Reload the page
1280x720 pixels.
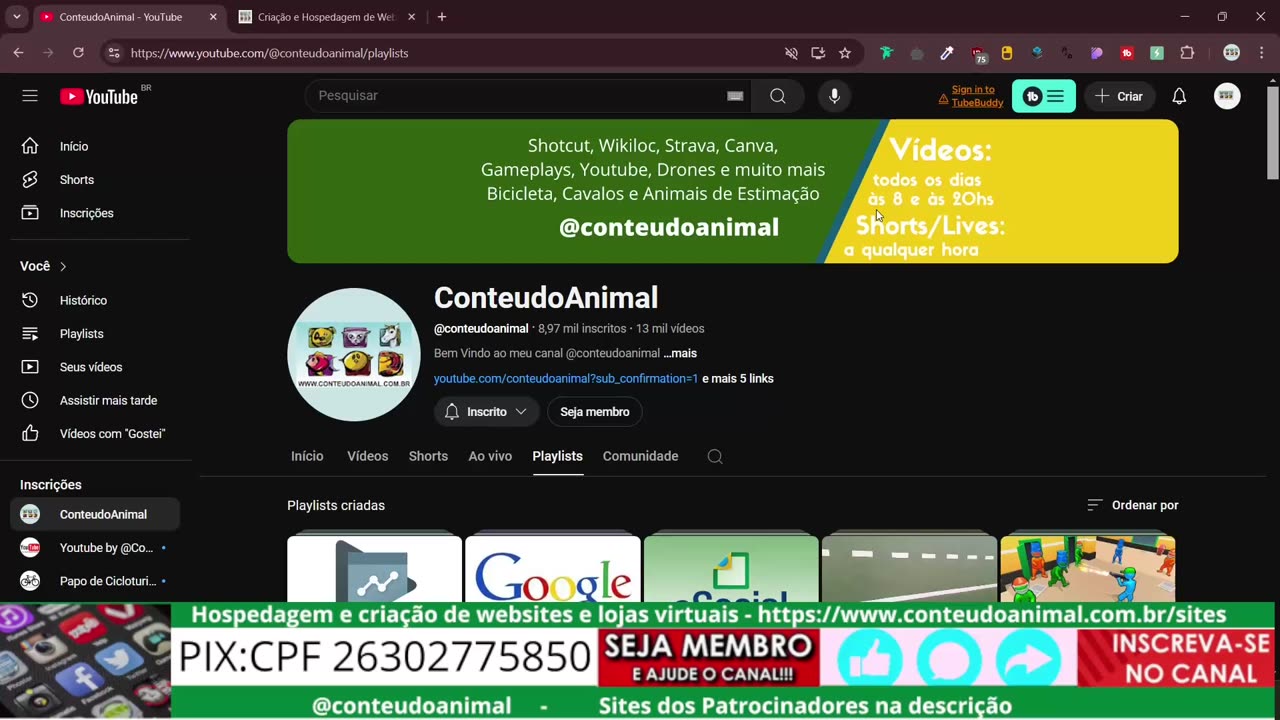pyautogui.click(x=78, y=53)
